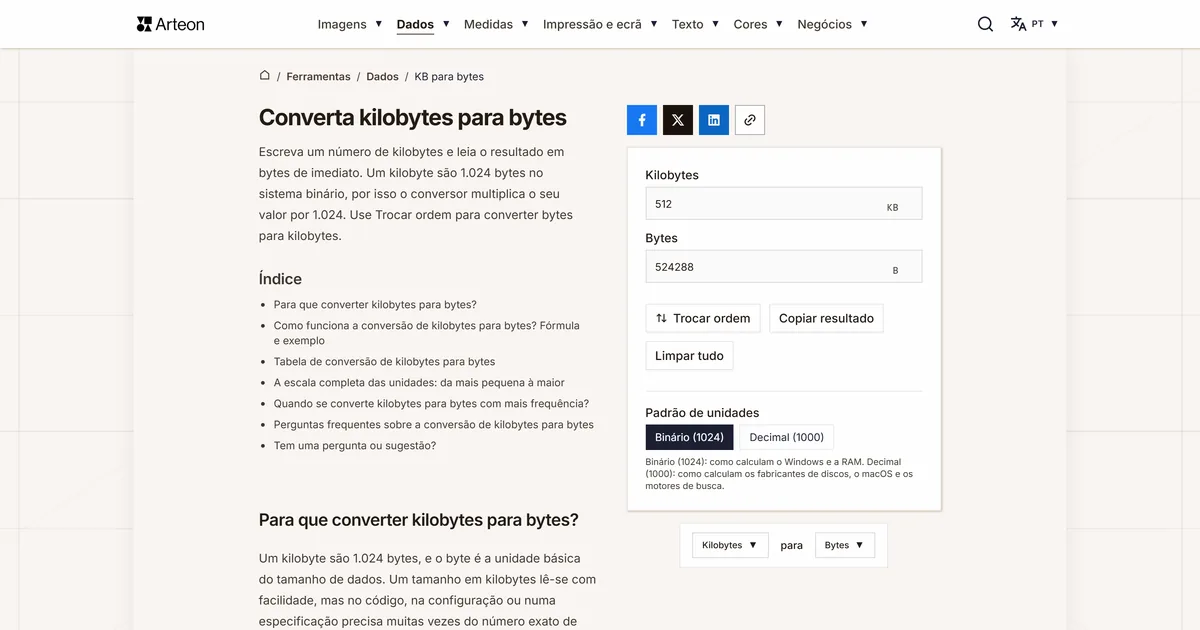Click the KB para bytes breadcrumb text

[x=449, y=76]
